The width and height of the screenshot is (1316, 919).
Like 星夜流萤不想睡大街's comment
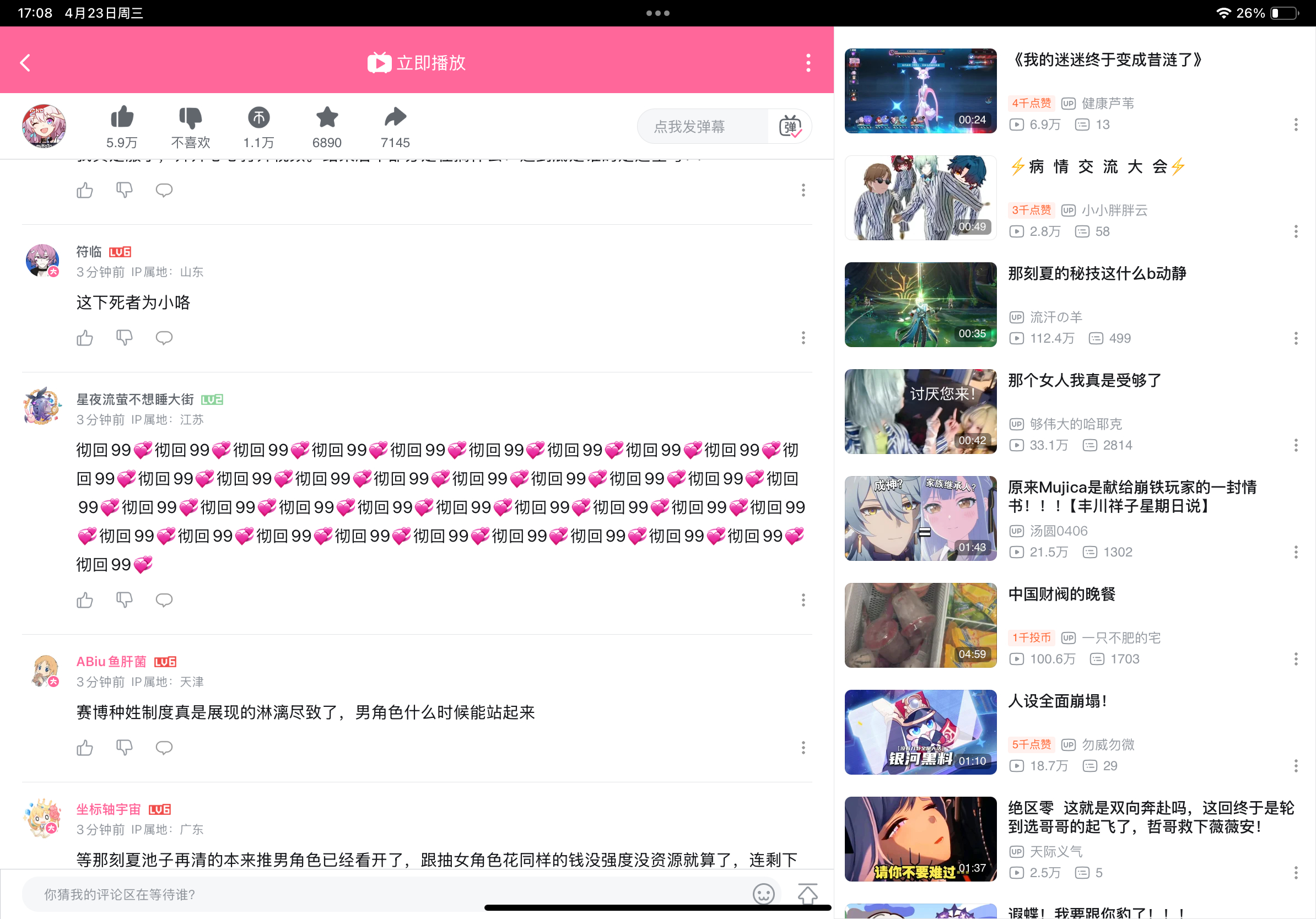(85, 600)
